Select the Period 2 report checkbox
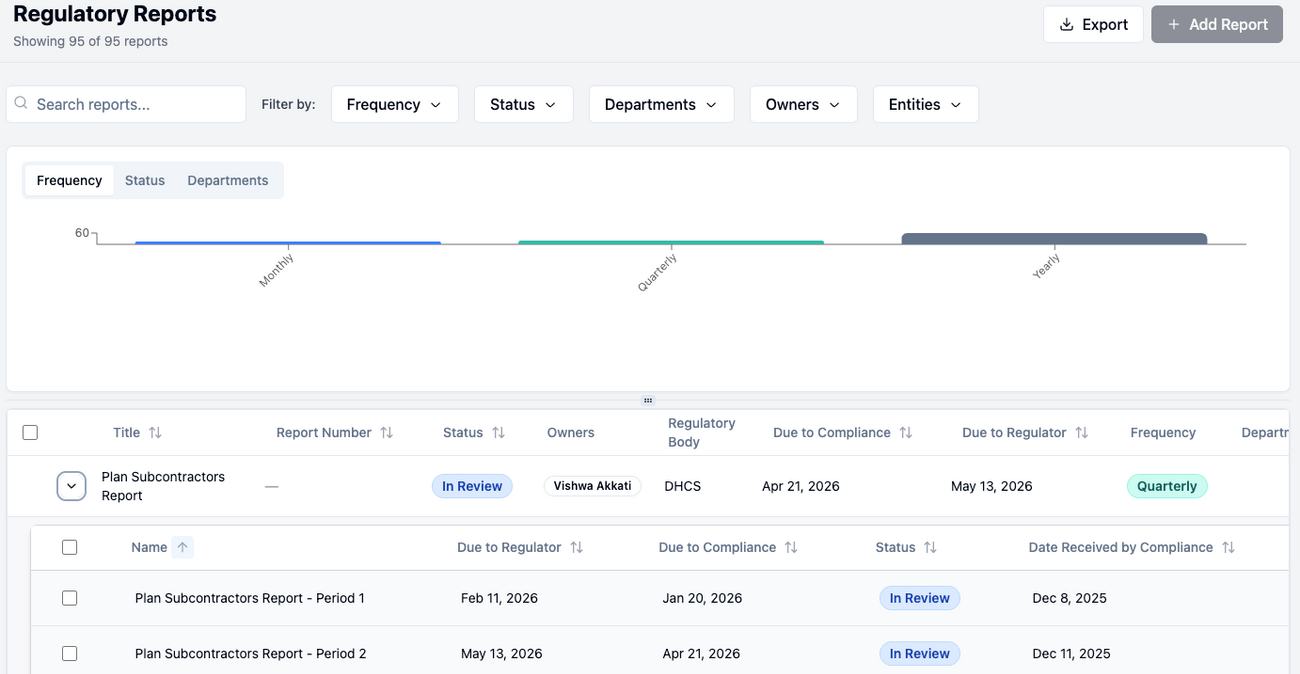 tap(70, 653)
